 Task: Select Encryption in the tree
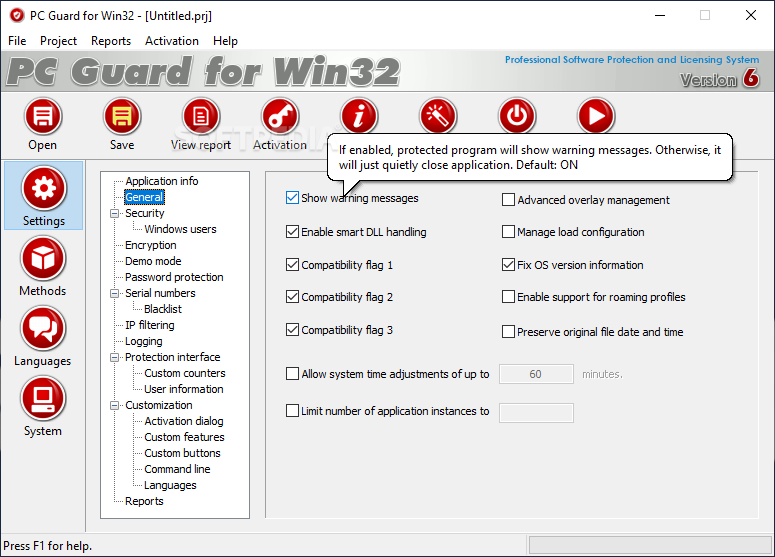point(151,245)
